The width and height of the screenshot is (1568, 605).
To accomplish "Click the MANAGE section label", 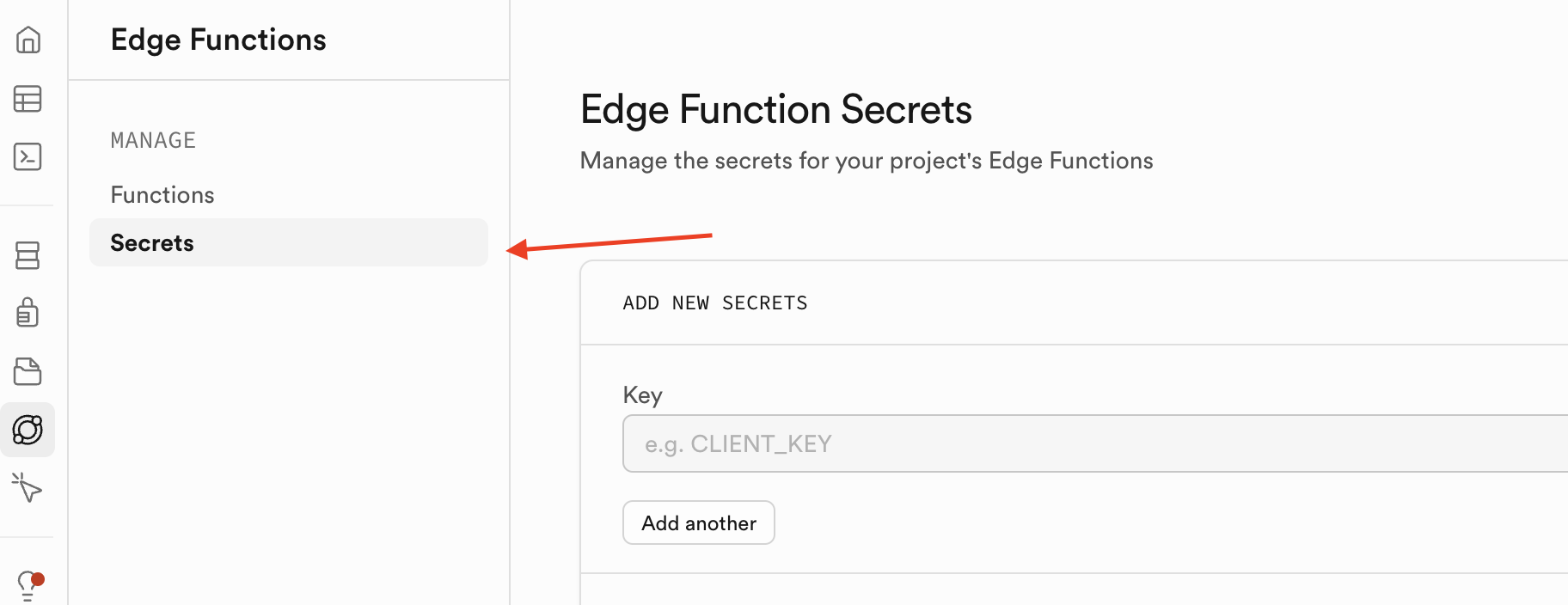I will click(x=153, y=140).
